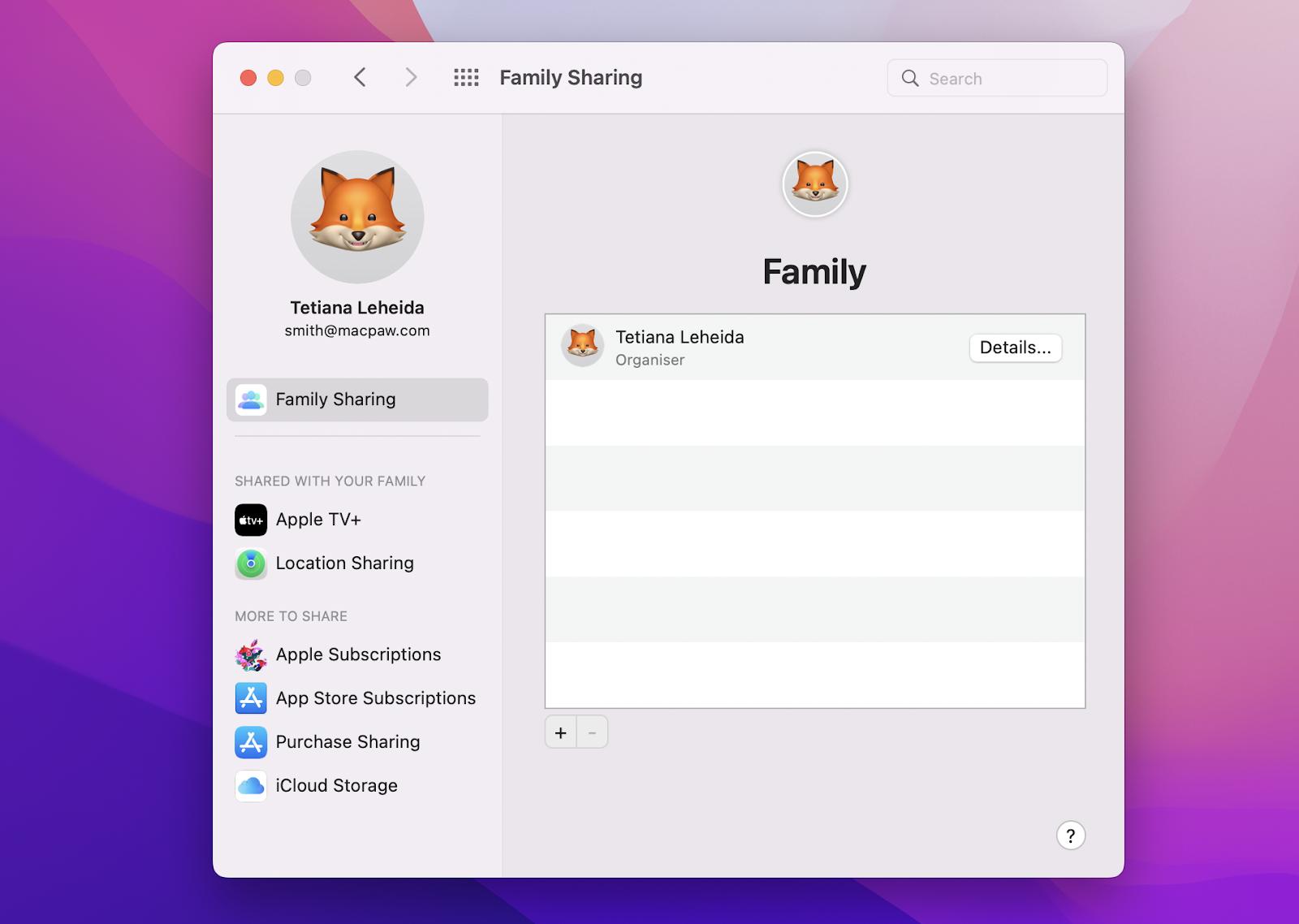Image resolution: width=1299 pixels, height=924 pixels.
Task: Select Family Sharing in the sidebar
Action: 357,399
